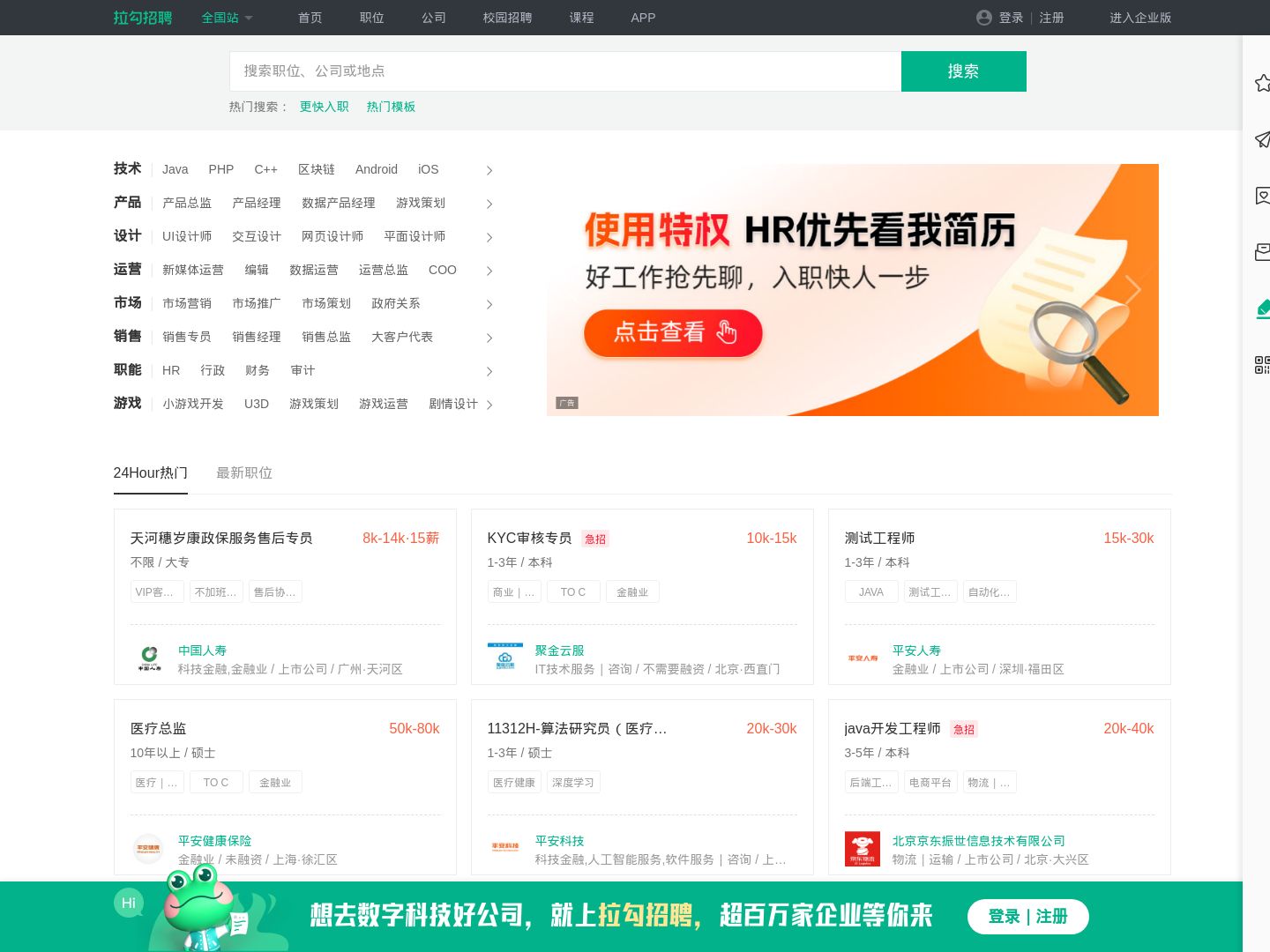Open 天河穗岁康政保服务售后专员 job posting
The height and width of the screenshot is (952, 1270).
[221, 538]
